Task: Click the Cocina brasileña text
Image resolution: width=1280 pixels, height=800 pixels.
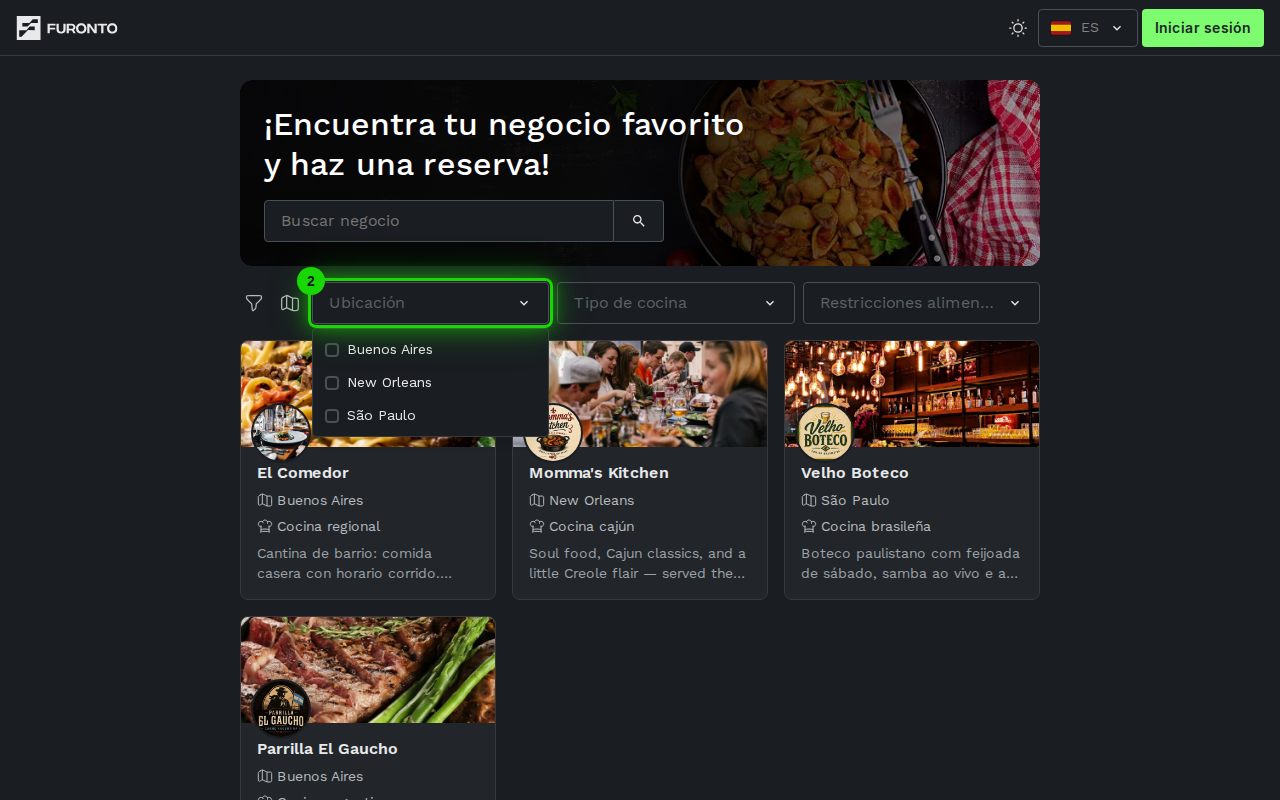Action: point(876,526)
